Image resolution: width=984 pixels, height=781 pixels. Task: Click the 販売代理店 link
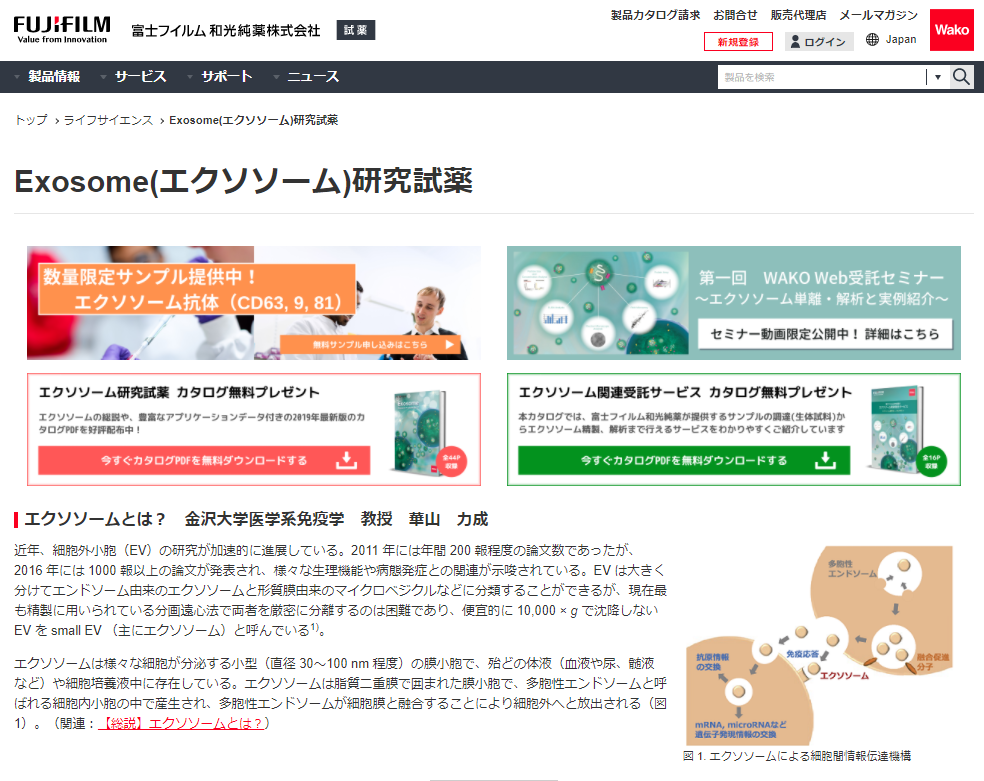click(798, 15)
